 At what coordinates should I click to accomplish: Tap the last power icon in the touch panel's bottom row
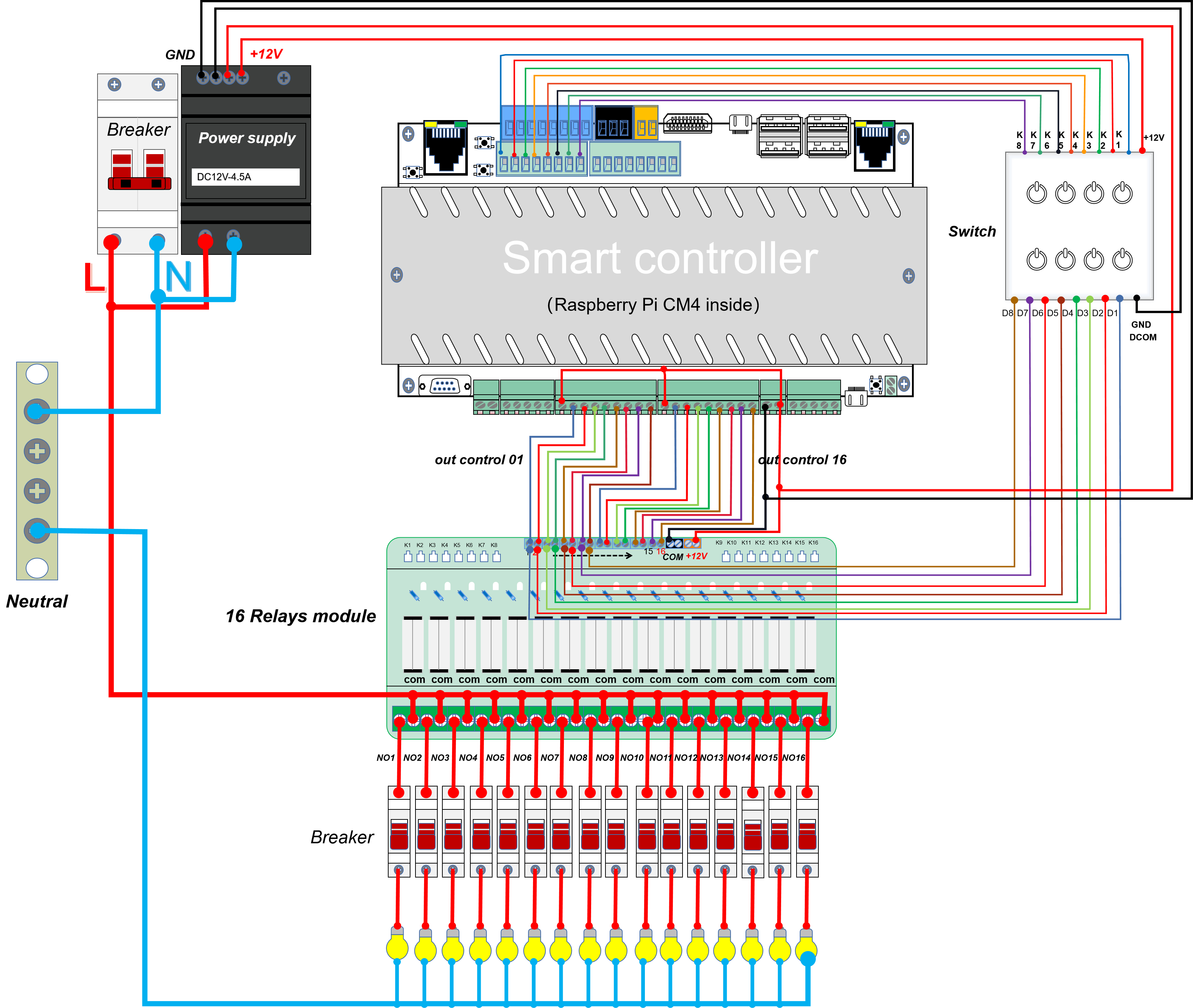pos(1122,260)
